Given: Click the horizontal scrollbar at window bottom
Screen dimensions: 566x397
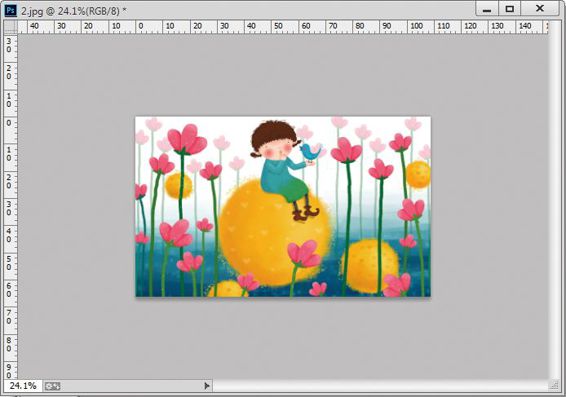Looking at the screenshot, I should pos(380,386).
